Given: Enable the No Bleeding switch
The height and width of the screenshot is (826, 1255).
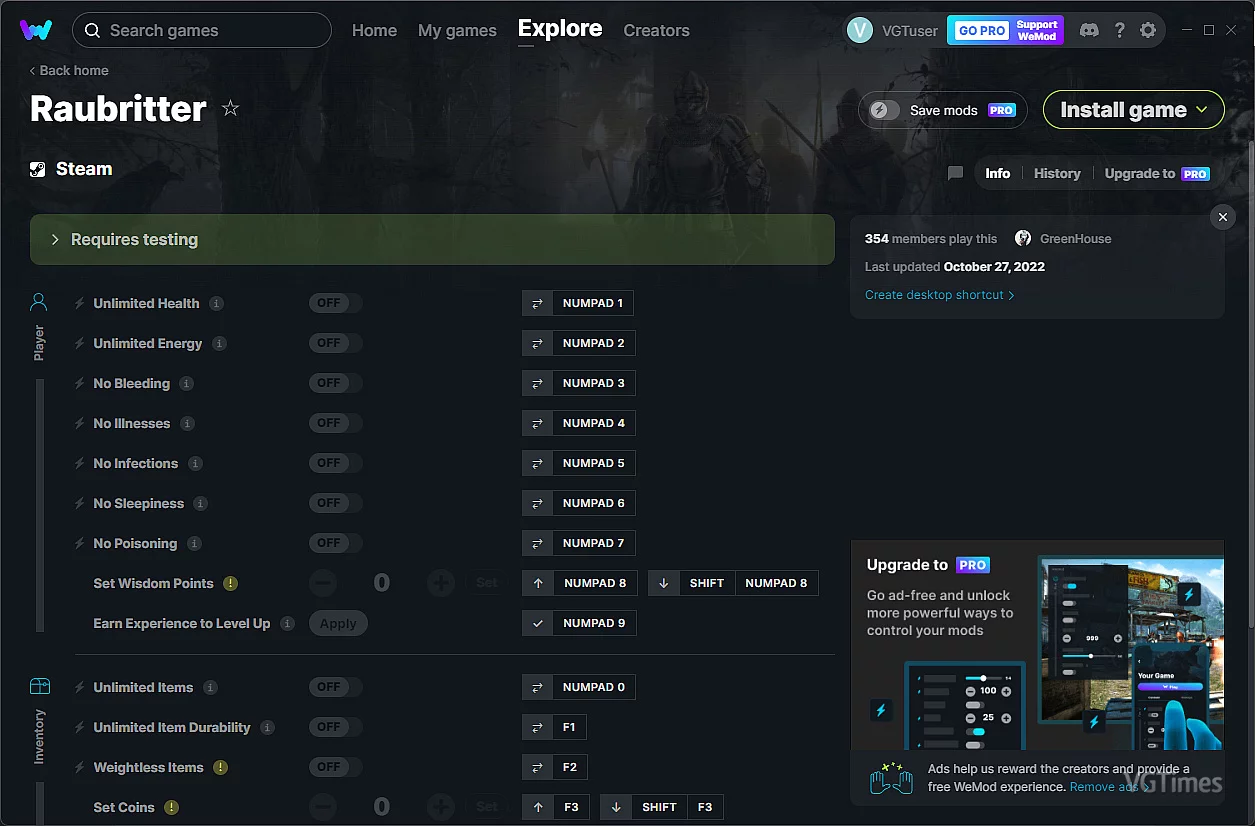Looking at the screenshot, I should point(335,383).
